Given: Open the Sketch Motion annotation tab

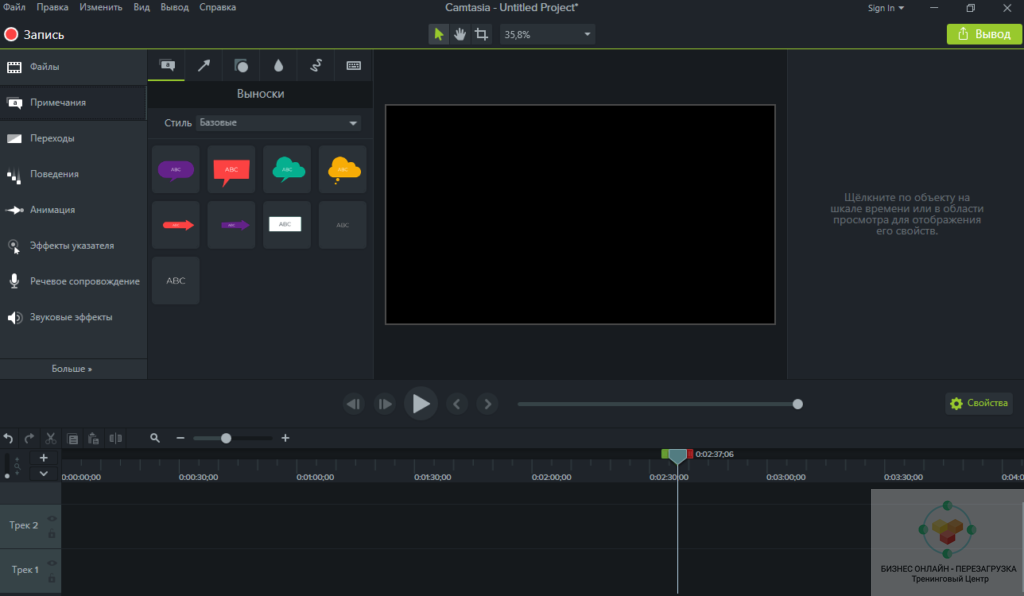Looking at the screenshot, I should 316,66.
